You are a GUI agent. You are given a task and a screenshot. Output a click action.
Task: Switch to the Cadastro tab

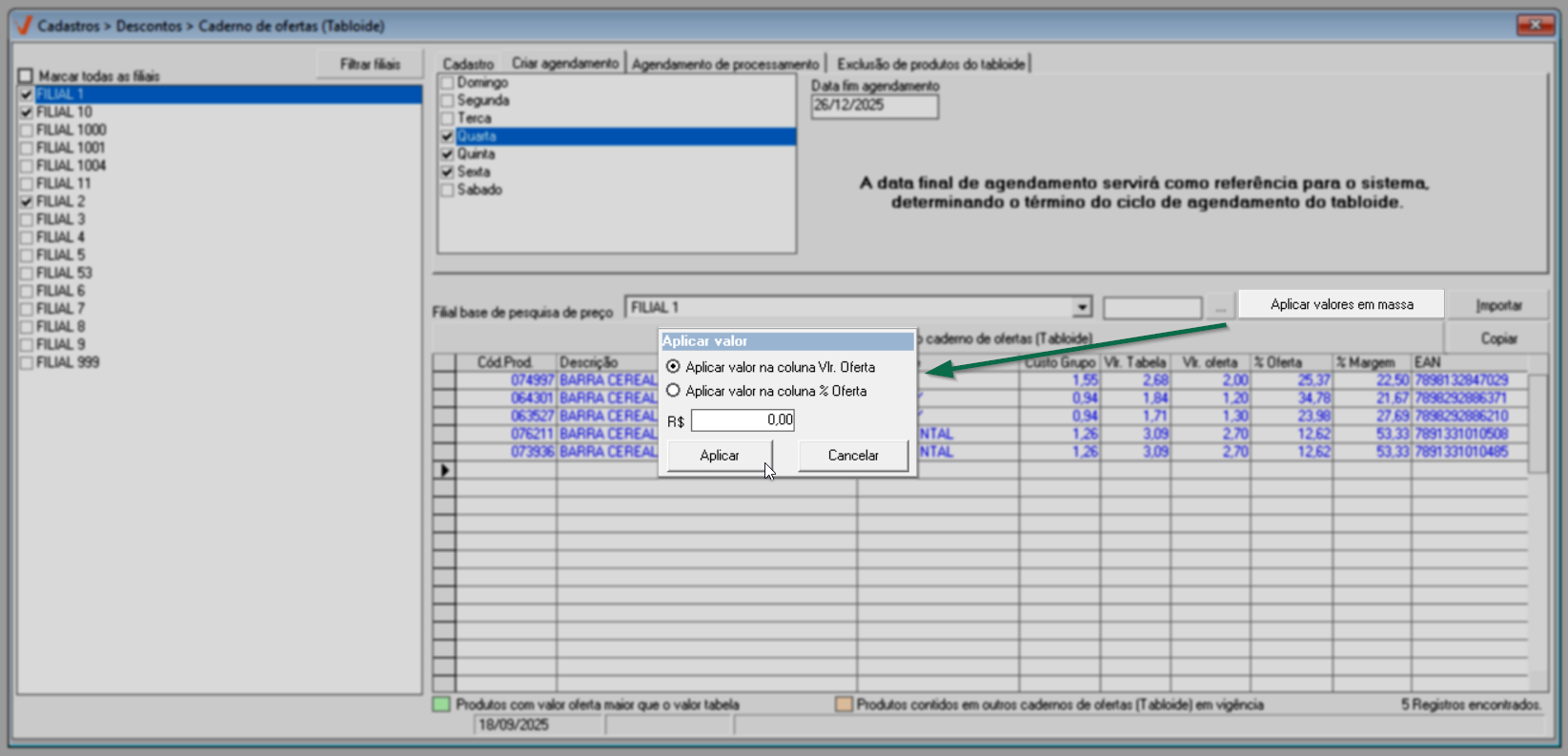point(468,64)
